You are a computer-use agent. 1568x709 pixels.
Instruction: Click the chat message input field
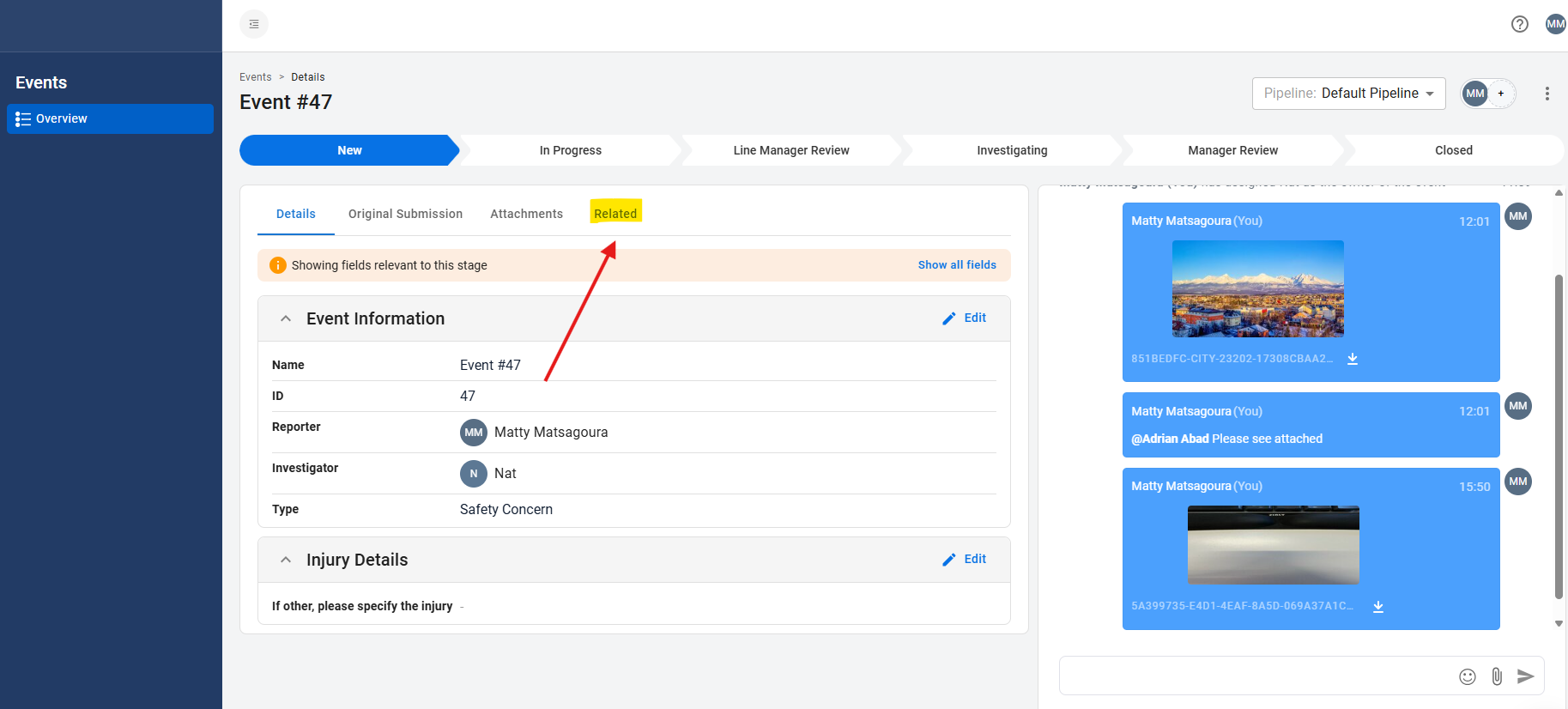coord(1253,676)
